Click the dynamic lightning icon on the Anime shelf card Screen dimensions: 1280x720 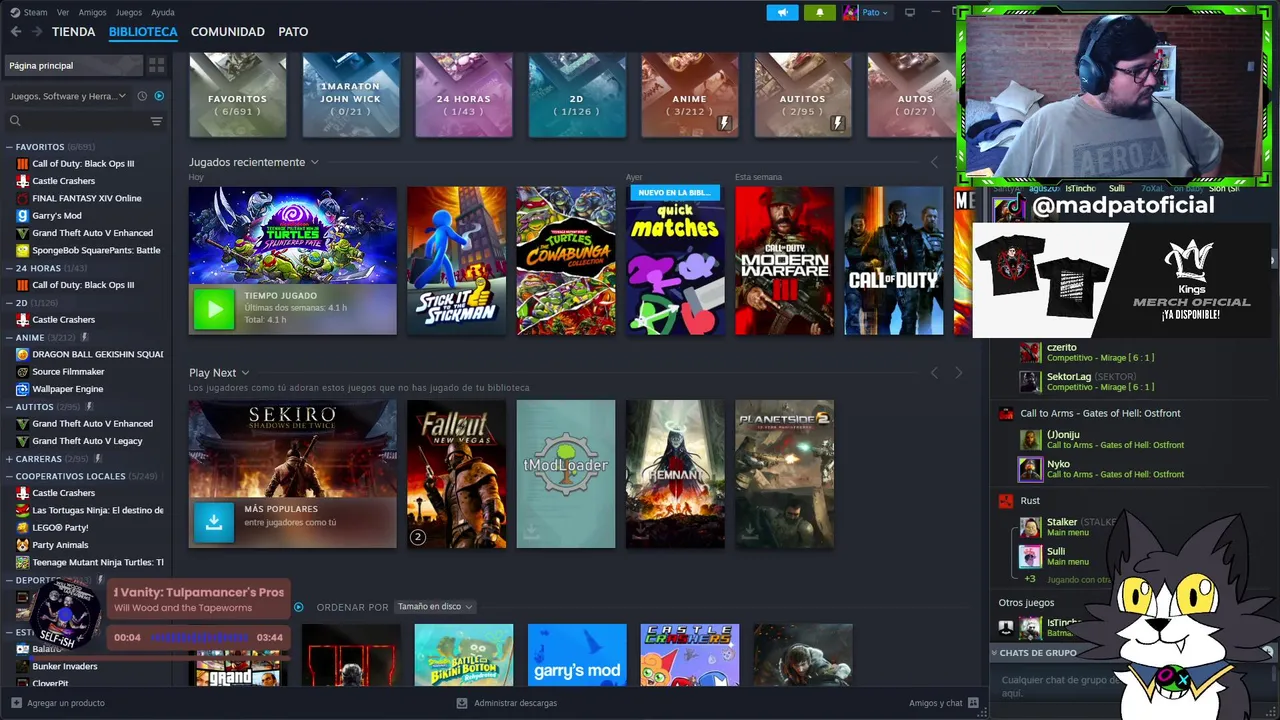[725, 124]
